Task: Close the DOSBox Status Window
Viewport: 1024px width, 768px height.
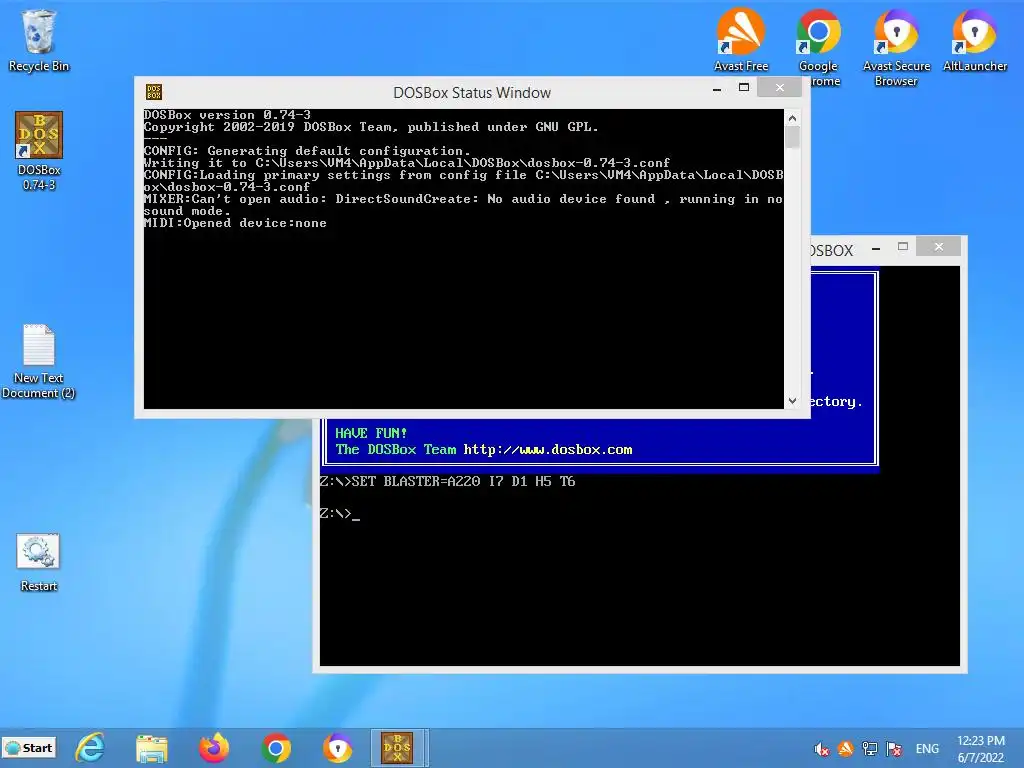Action: [x=780, y=88]
